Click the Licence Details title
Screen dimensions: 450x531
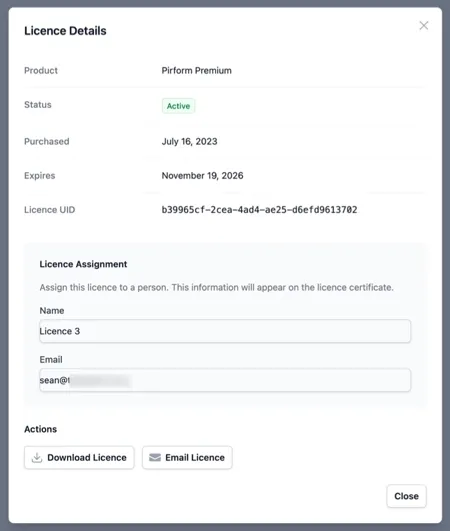65,31
